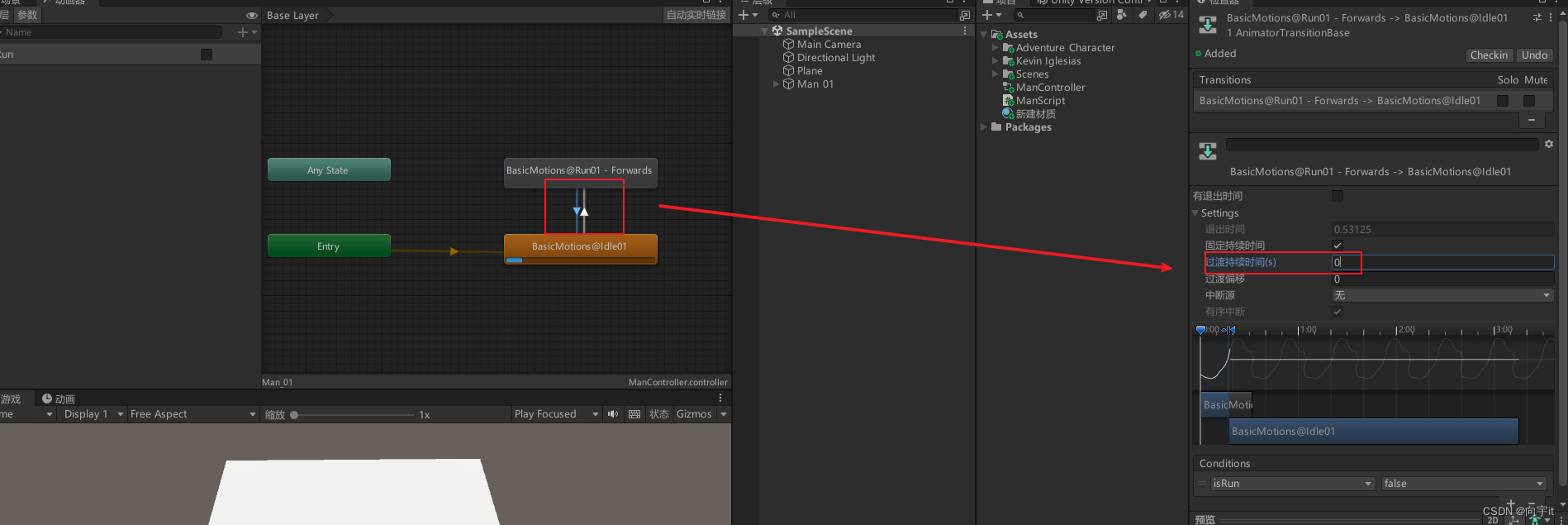Toggle the Mute checkbox for the transition

click(x=1529, y=101)
